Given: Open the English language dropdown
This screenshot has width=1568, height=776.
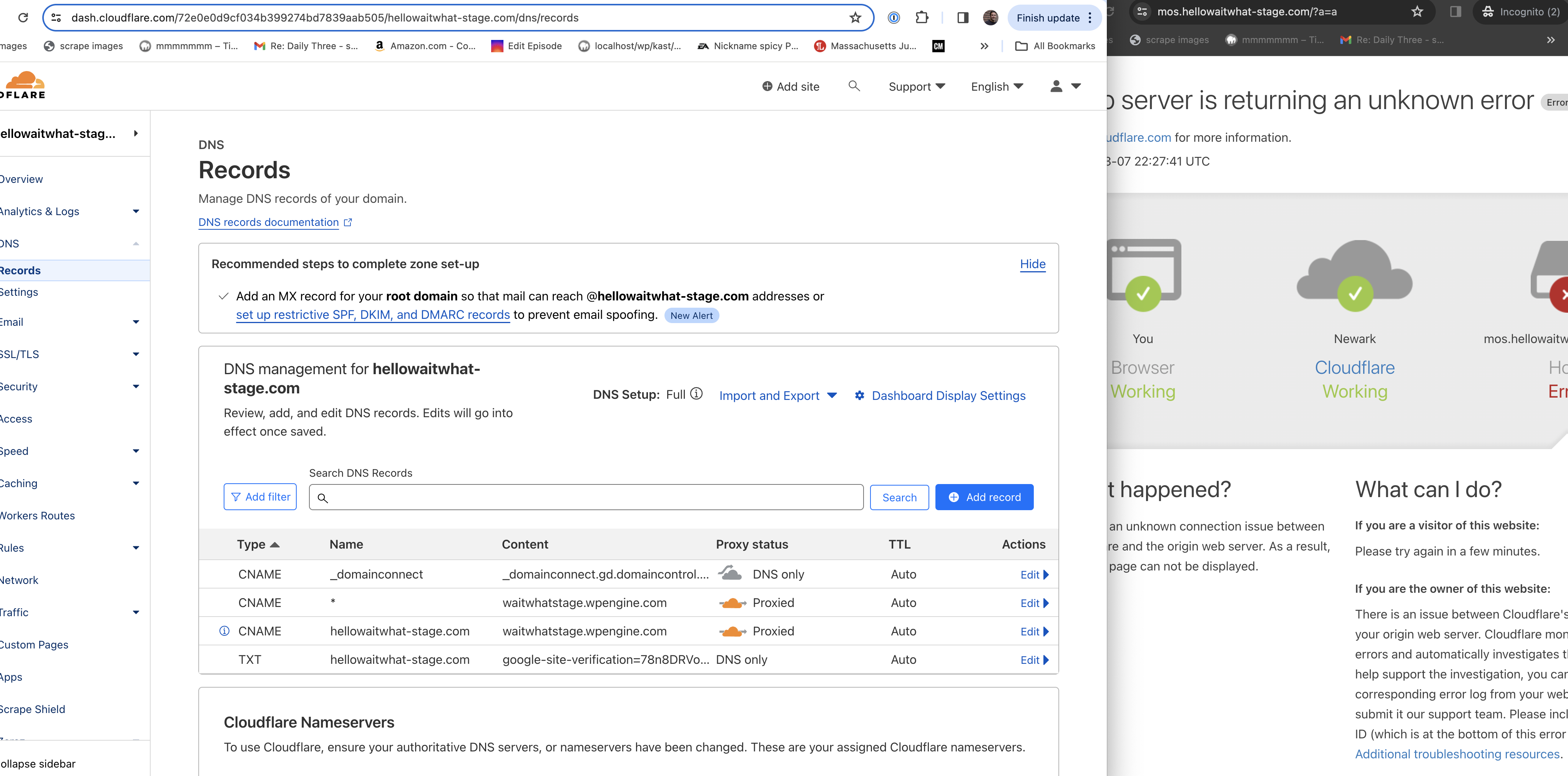Looking at the screenshot, I should pyautogui.click(x=997, y=86).
